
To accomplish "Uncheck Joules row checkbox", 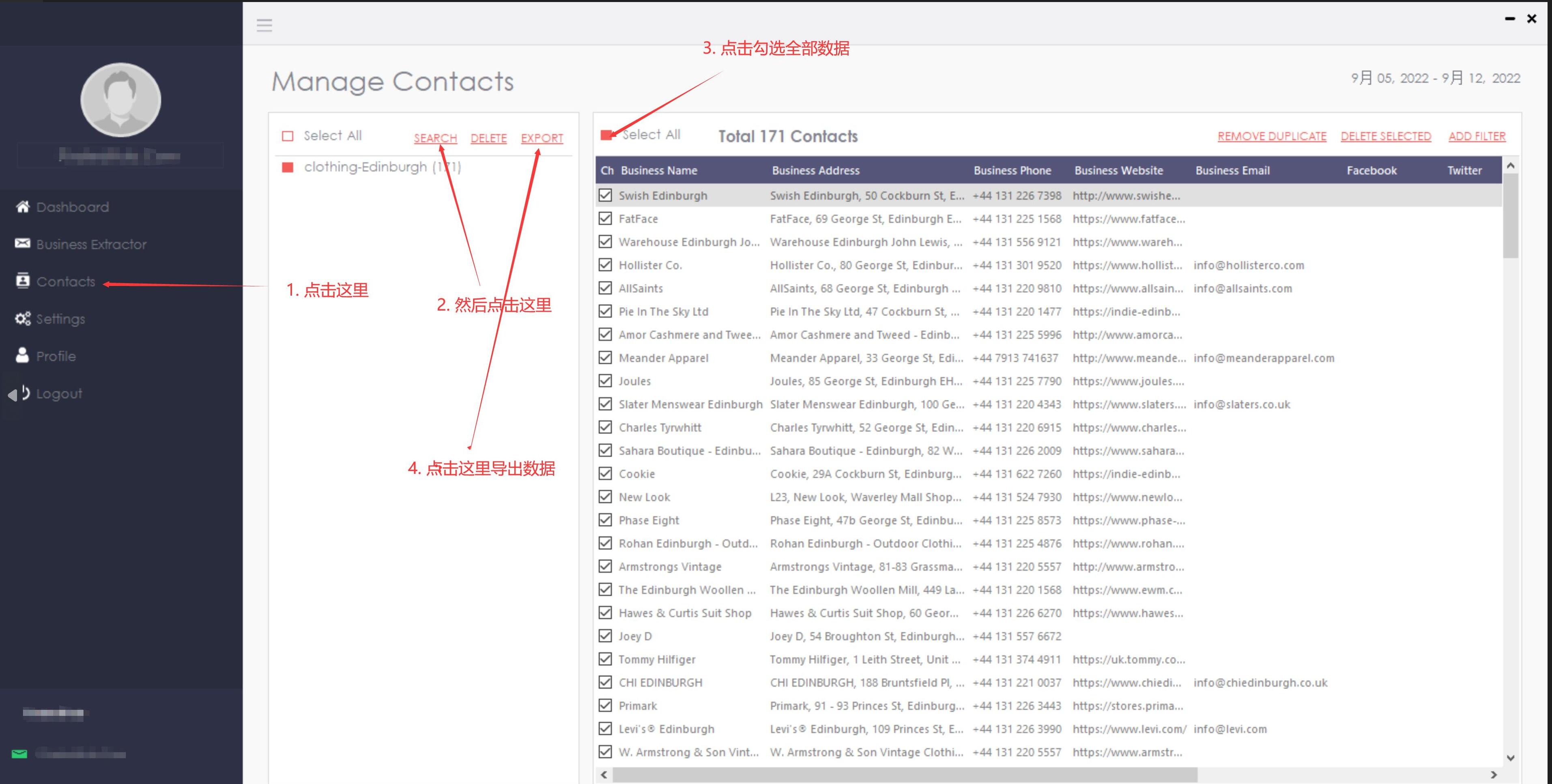I will coord(605,381).
